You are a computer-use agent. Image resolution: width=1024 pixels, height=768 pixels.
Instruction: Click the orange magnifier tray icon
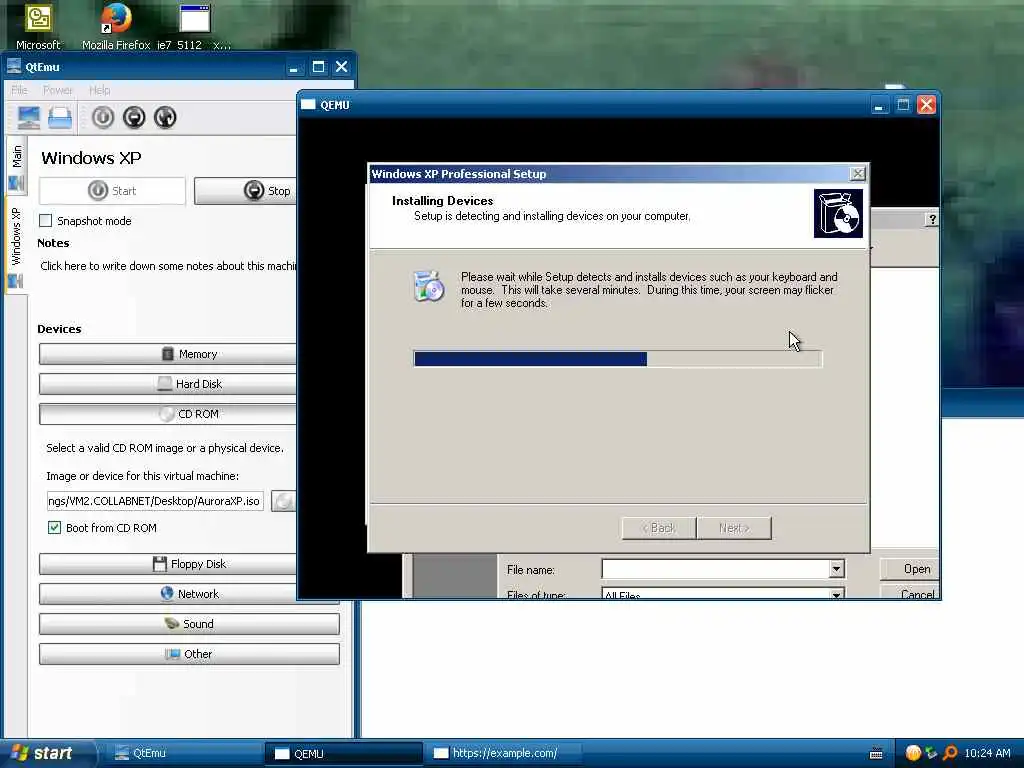pyautogui.click(x=950, y=753)
